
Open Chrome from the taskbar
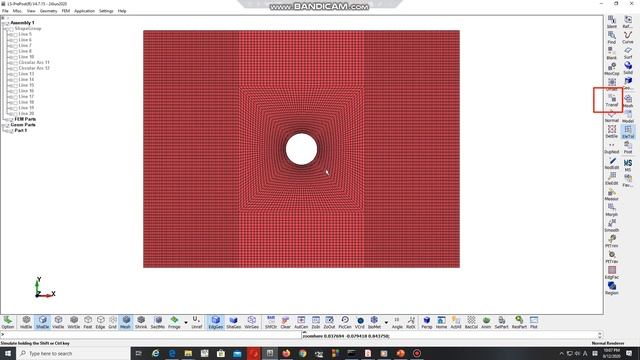pos(302,353)
